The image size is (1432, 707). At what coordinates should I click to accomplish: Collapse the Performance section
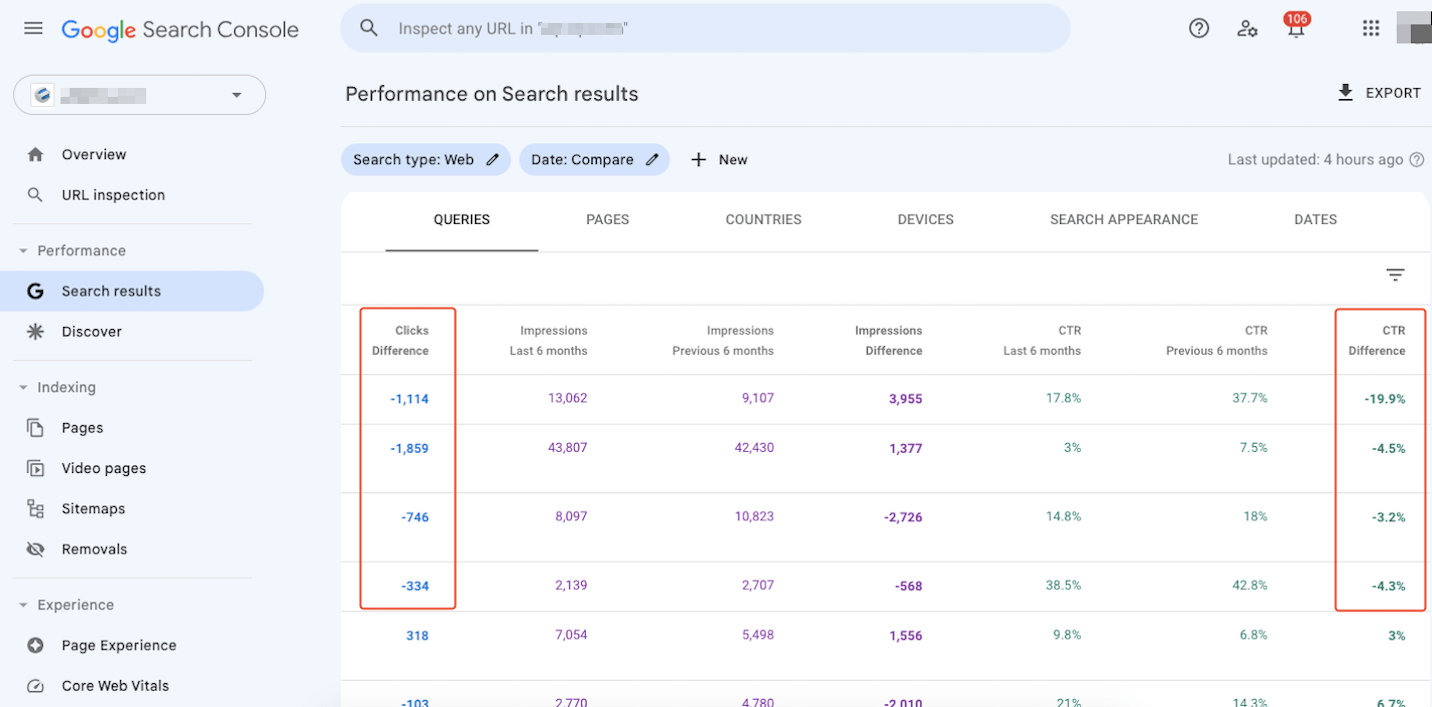click(x=23, y=251)
